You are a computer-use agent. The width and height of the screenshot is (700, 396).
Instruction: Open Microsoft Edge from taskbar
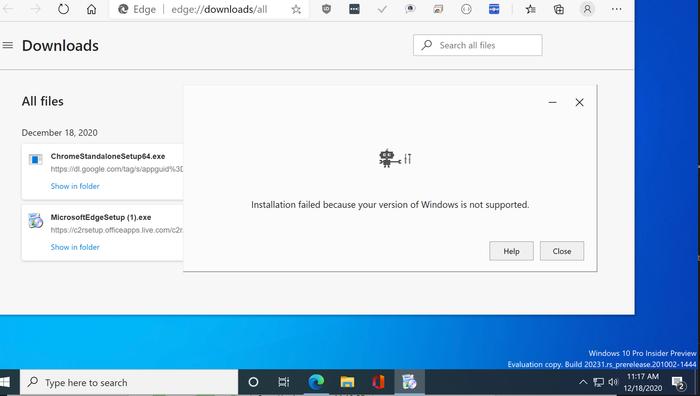[x=316, y=382]
